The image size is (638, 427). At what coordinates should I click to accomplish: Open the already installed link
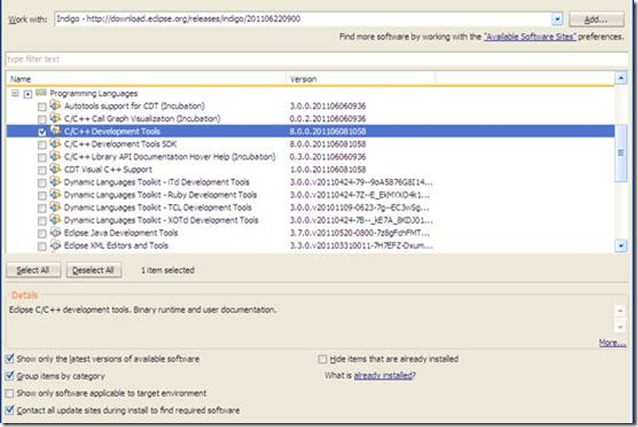[x=383, y=375]
